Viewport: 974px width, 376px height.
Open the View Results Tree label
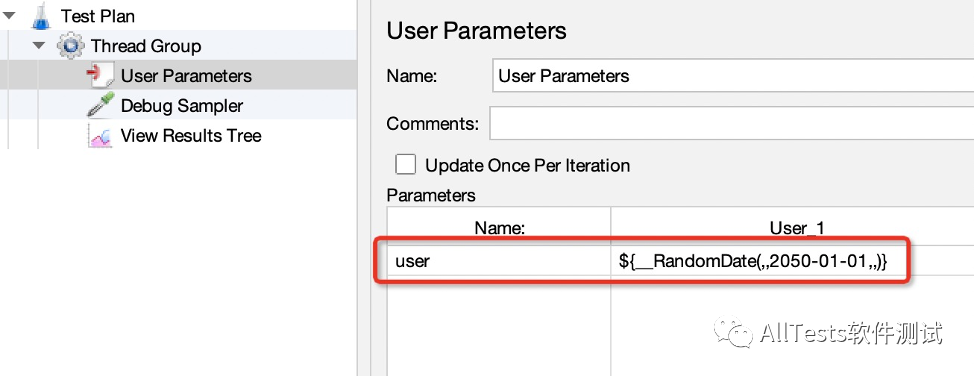pyautogui.click(x=191, y=135)
